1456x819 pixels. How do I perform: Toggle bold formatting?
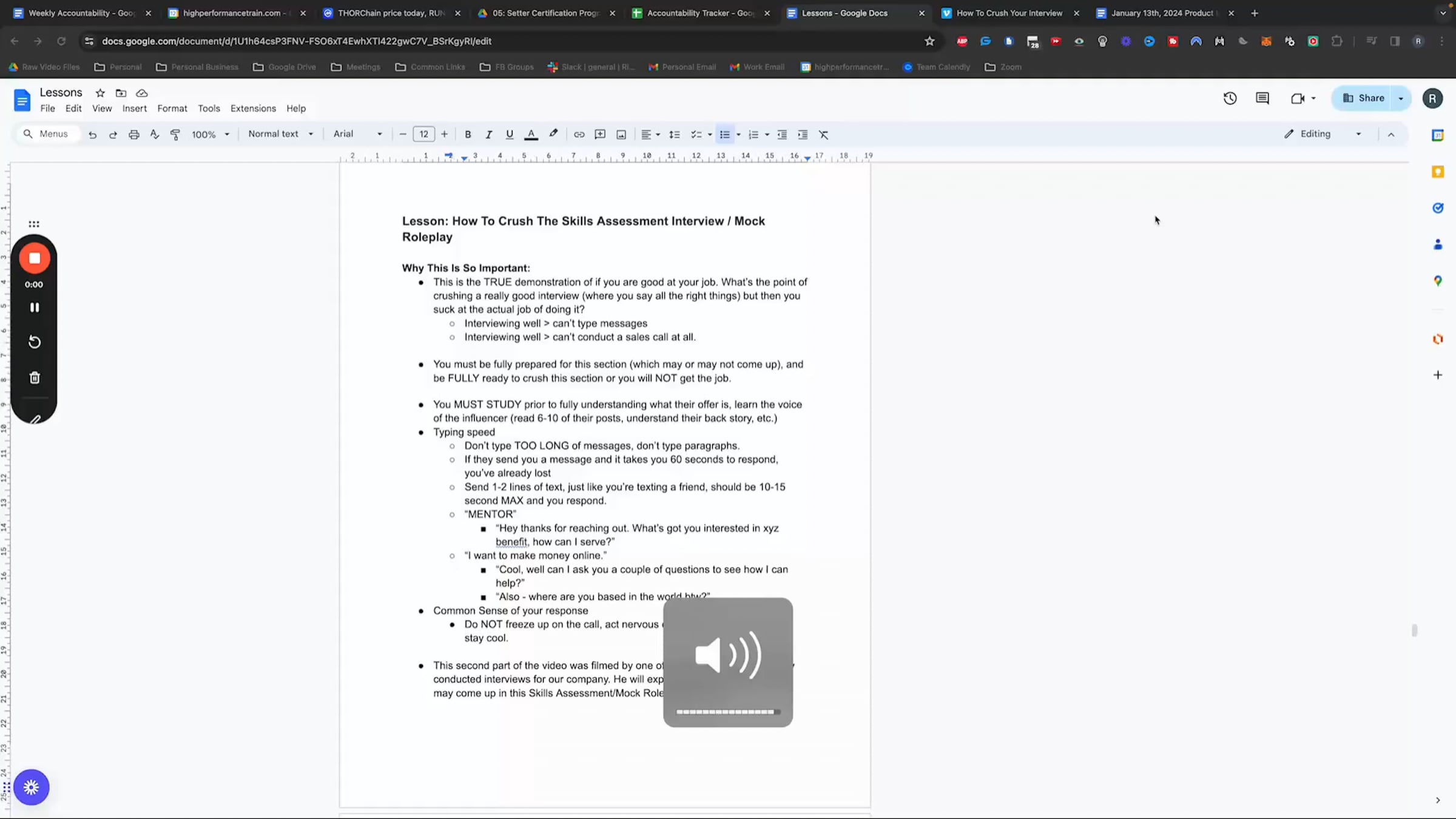click(468, 135)
